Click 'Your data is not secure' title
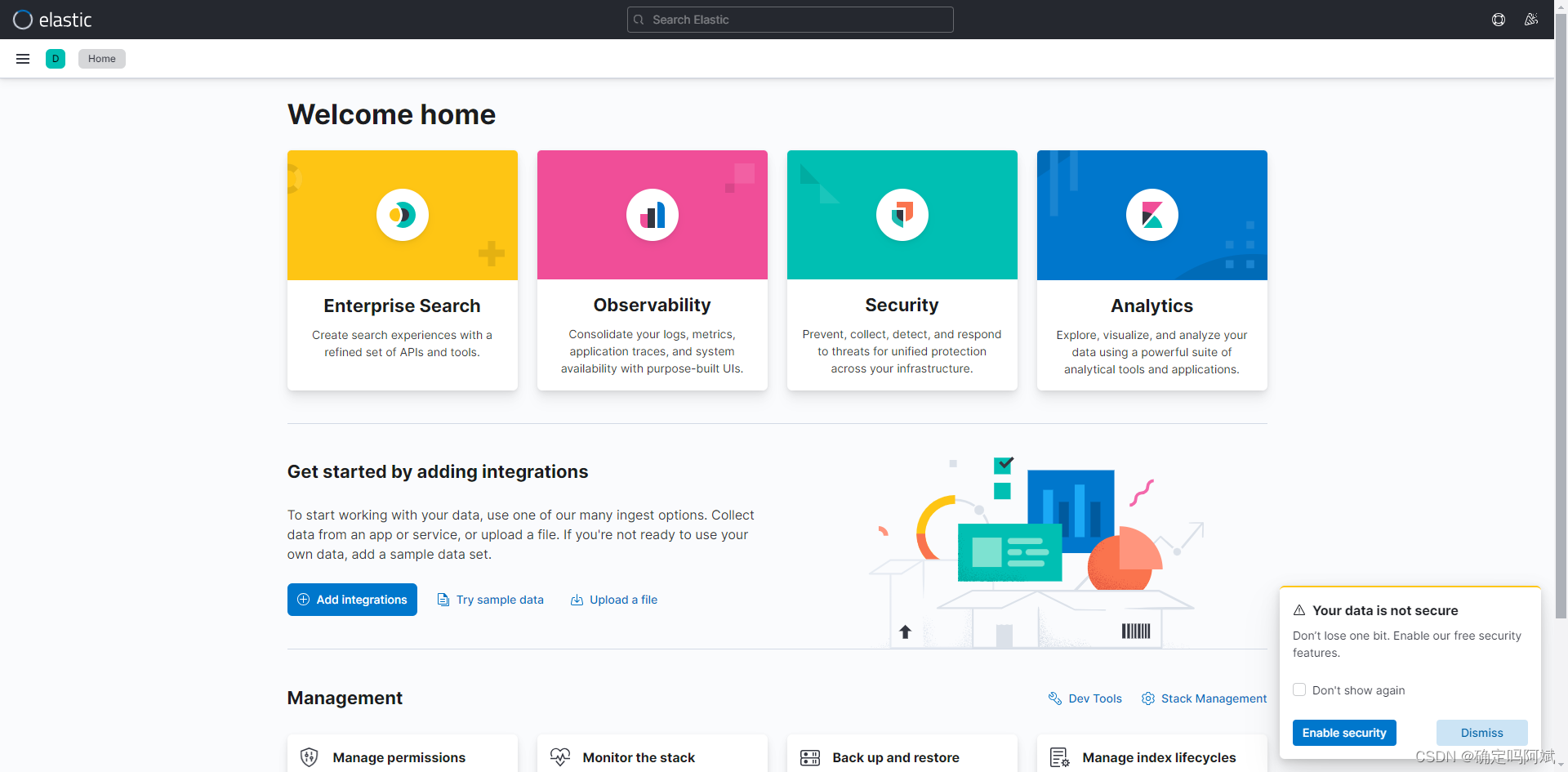Image resolution: width=1568 pixels, height=772 pixels. [1385, 610]
